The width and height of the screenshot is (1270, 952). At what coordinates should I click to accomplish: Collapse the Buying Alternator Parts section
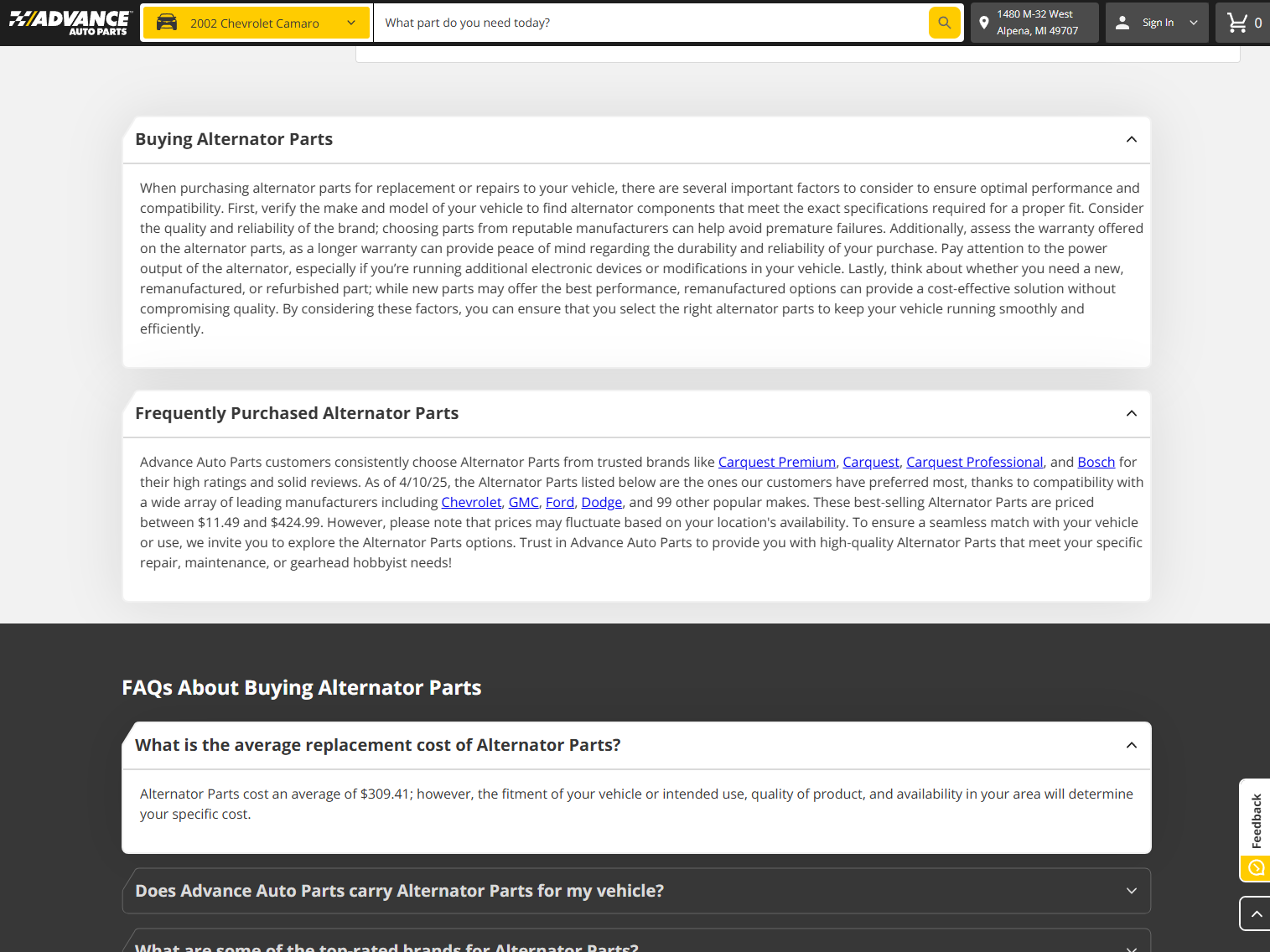click(x=1132, y=139)
